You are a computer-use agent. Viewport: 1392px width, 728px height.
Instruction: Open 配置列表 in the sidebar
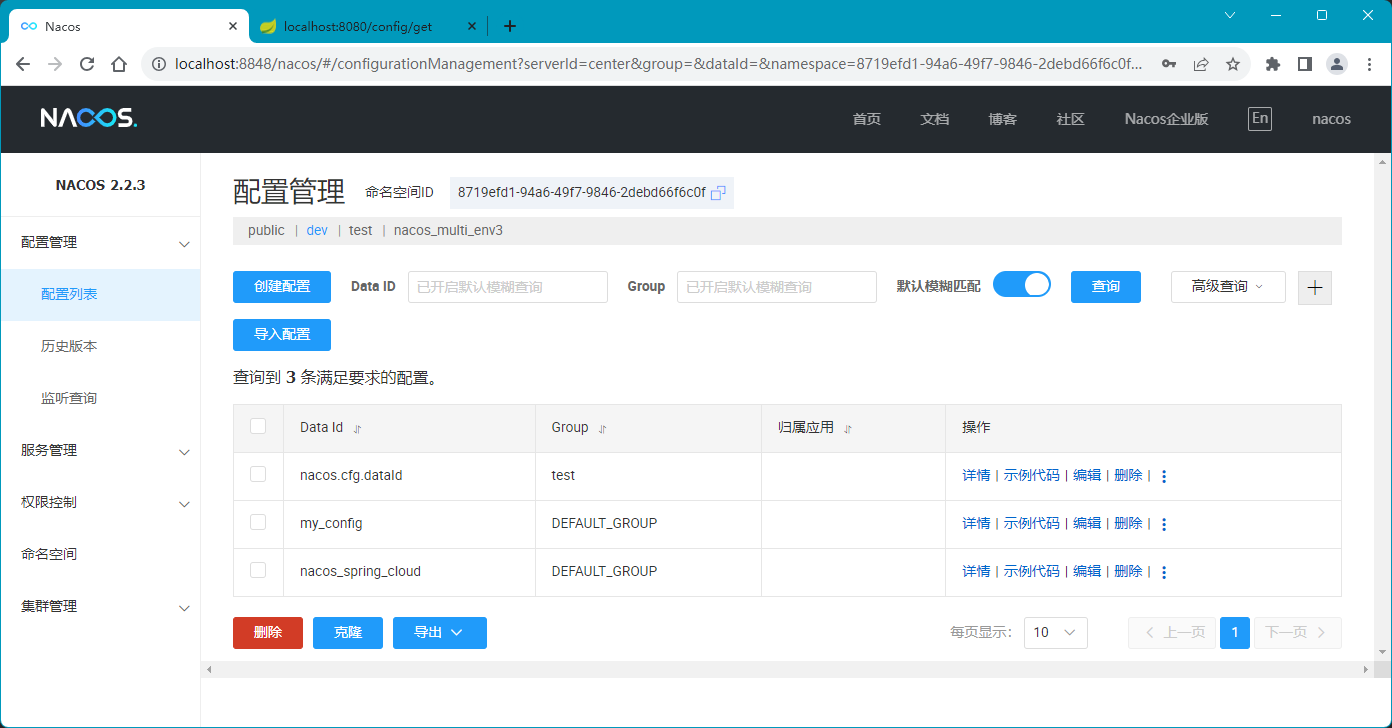(x=100, y=295)
